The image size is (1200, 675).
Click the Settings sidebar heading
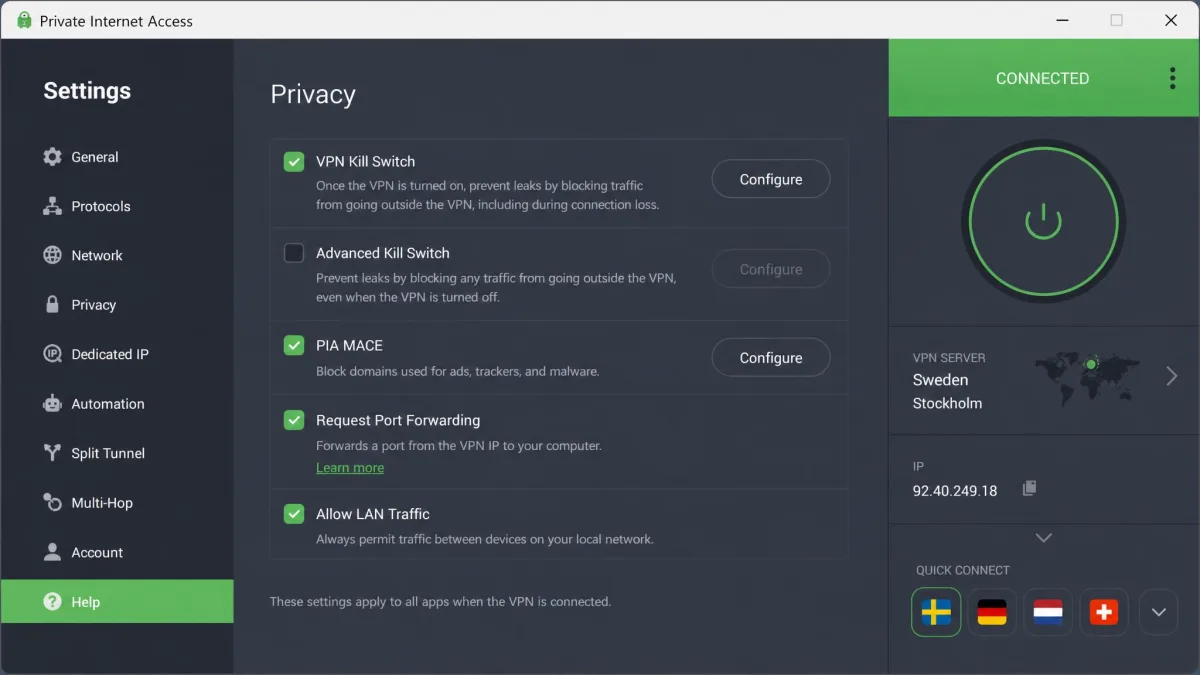pos(87,91)
